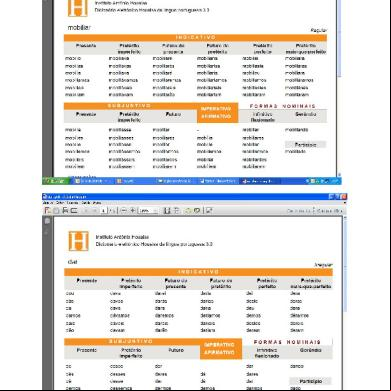Click 'Infinitivo flexionado' header in dar table
This screenshot has height=391, width=391.
coord(267,353)
